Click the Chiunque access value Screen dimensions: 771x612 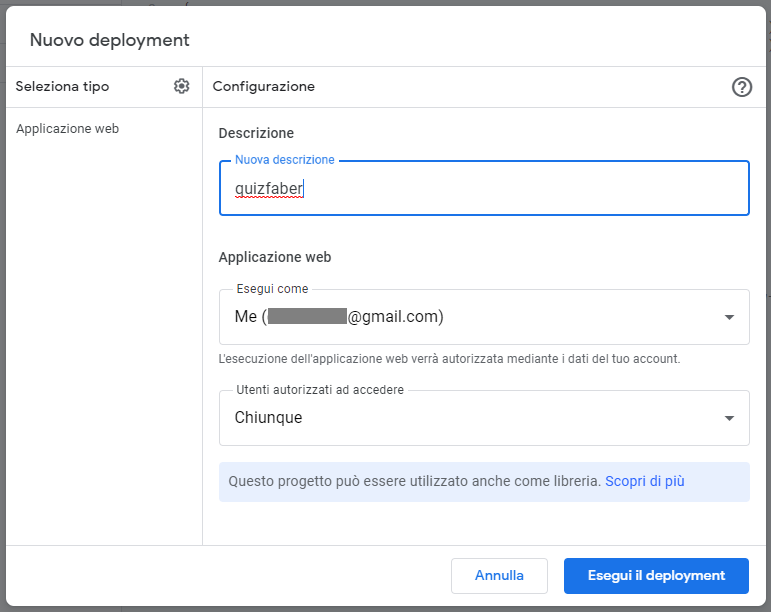tap(268, 418)
